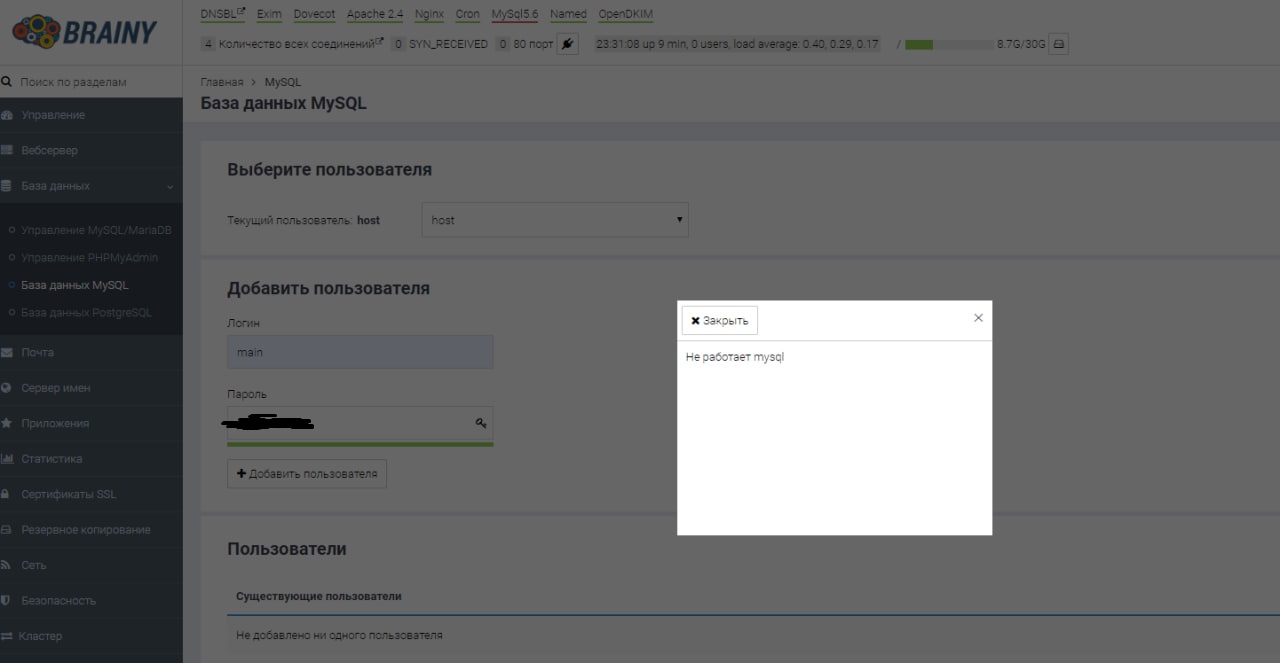Click the Добавить пользователя button
Screen dimensions: 1280x663
point(307,474)
